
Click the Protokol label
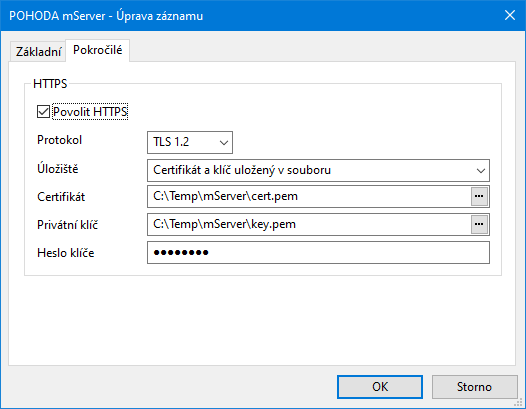click(59, 140)
